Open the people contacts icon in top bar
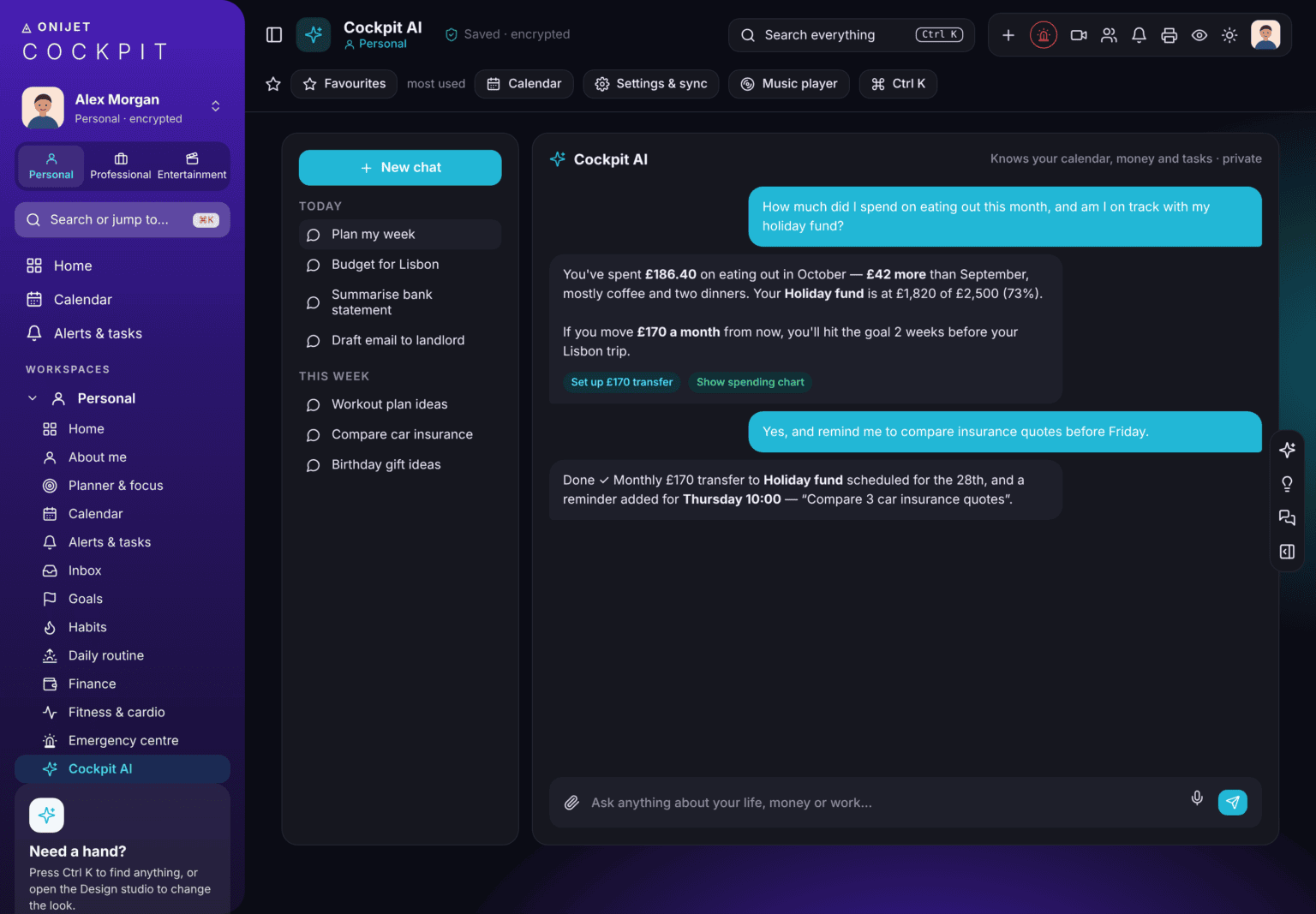This screenshot has width=1316, height=914. (1109, 35)
